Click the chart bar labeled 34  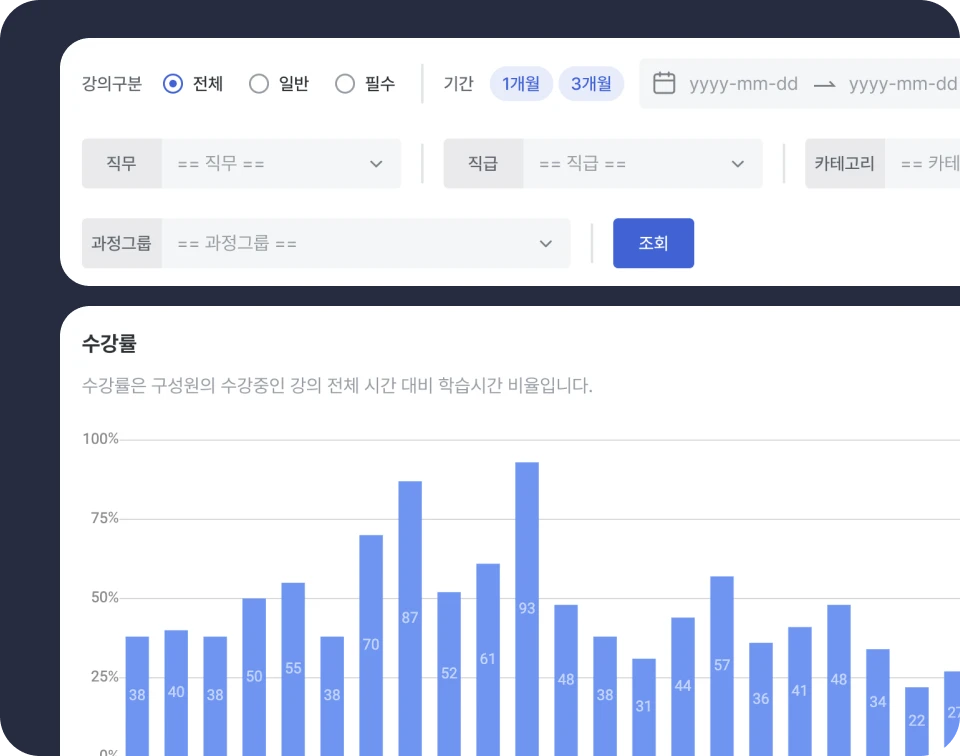pos(878,702)
